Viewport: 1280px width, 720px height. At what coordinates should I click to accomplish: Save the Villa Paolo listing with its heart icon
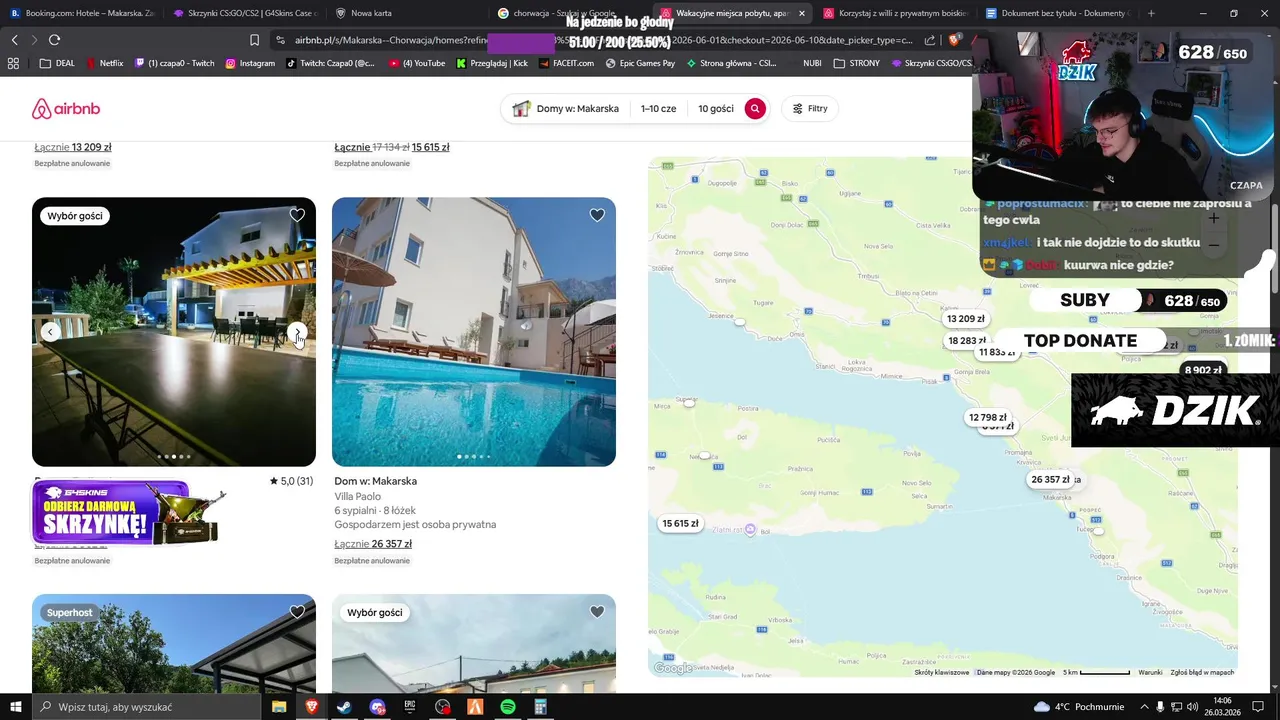pos(597,215)
